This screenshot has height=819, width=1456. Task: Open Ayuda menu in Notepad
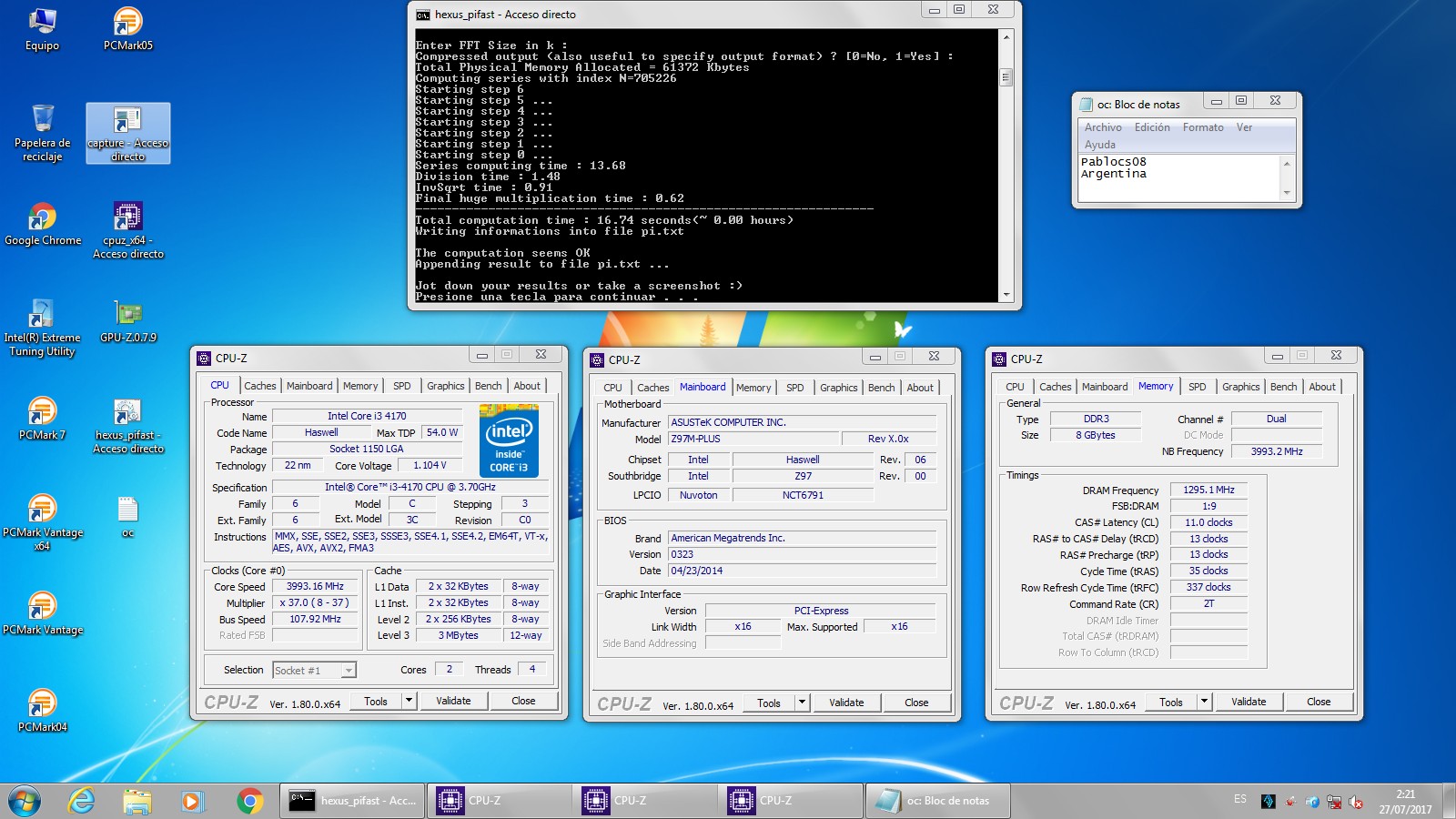click(x=1099, y=145)
